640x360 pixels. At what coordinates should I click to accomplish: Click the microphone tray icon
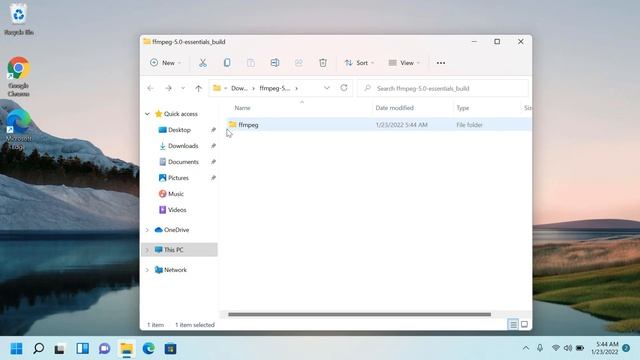click(x=540, y=348)
